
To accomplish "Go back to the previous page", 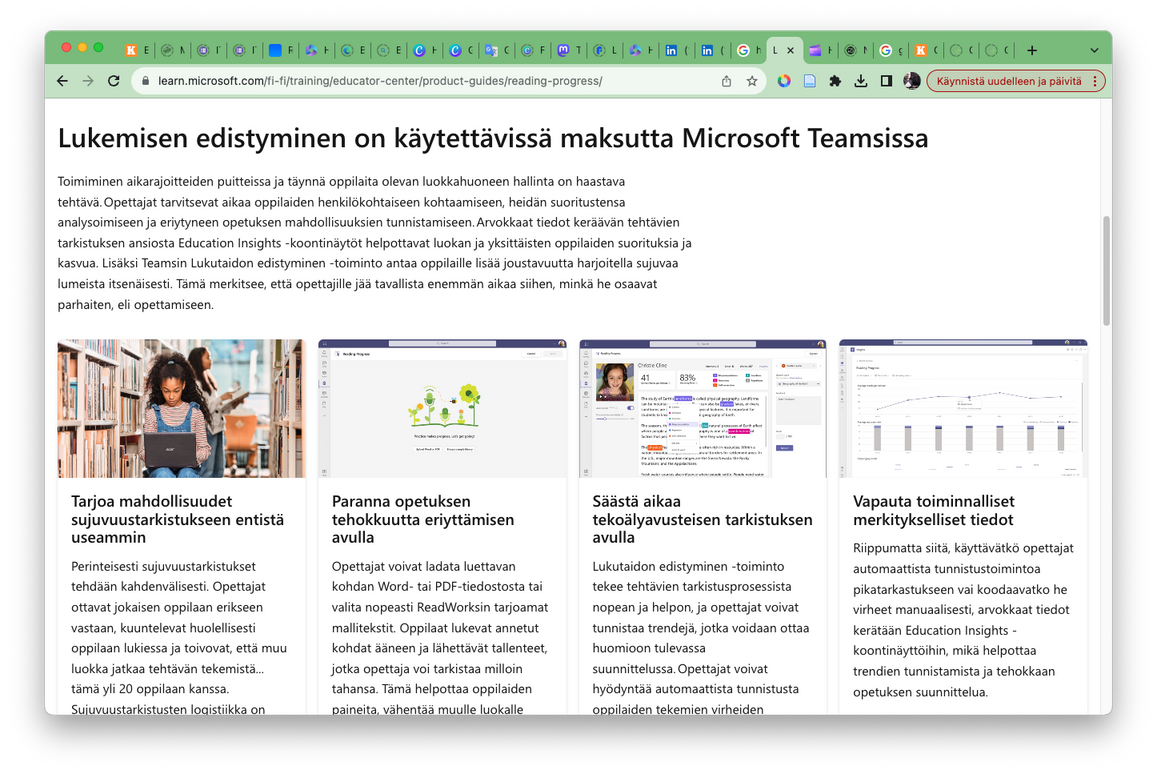I will tap(63, 81).
